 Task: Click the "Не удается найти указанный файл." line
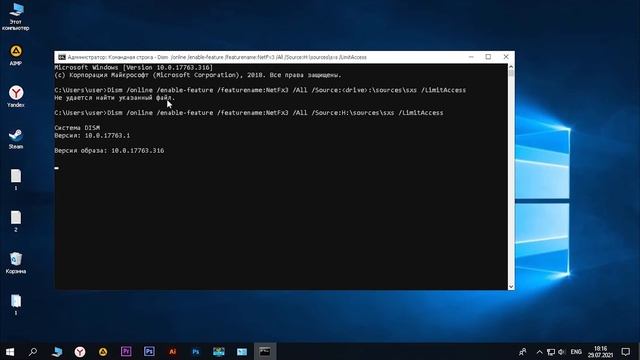[x=115, y=98]
